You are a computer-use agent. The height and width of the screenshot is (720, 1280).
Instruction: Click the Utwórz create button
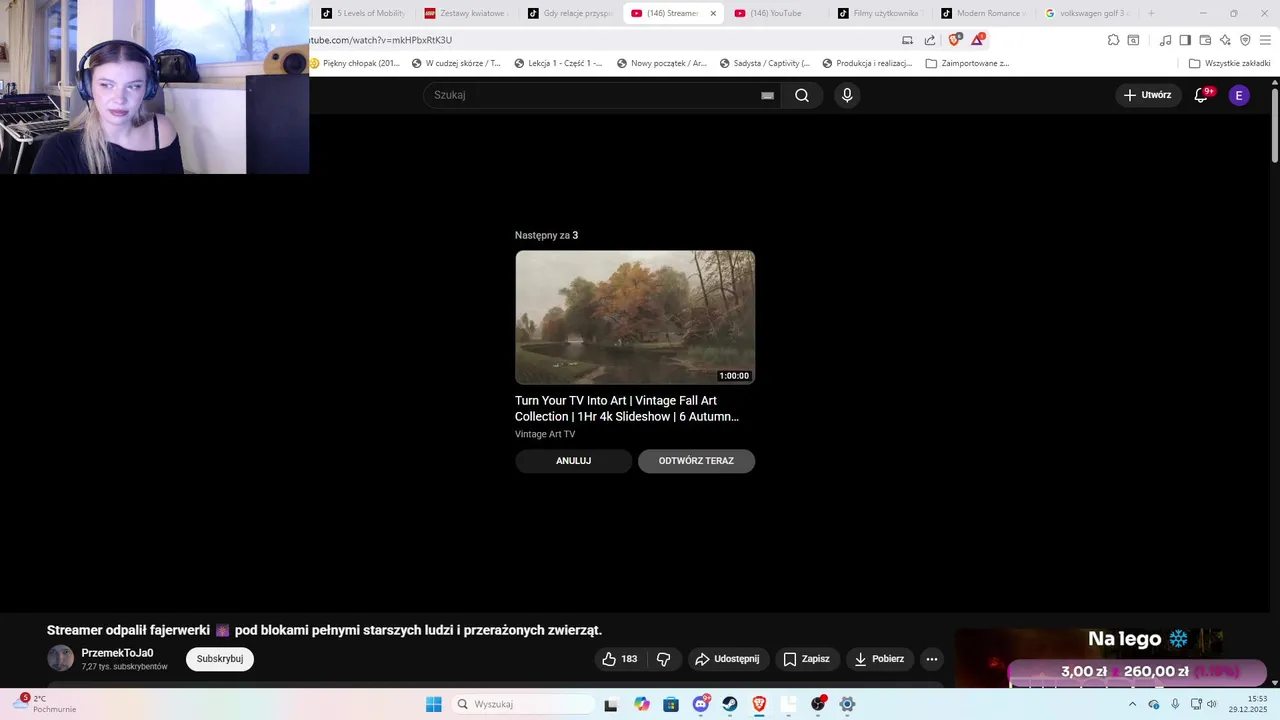click(x=1147, y=95)
